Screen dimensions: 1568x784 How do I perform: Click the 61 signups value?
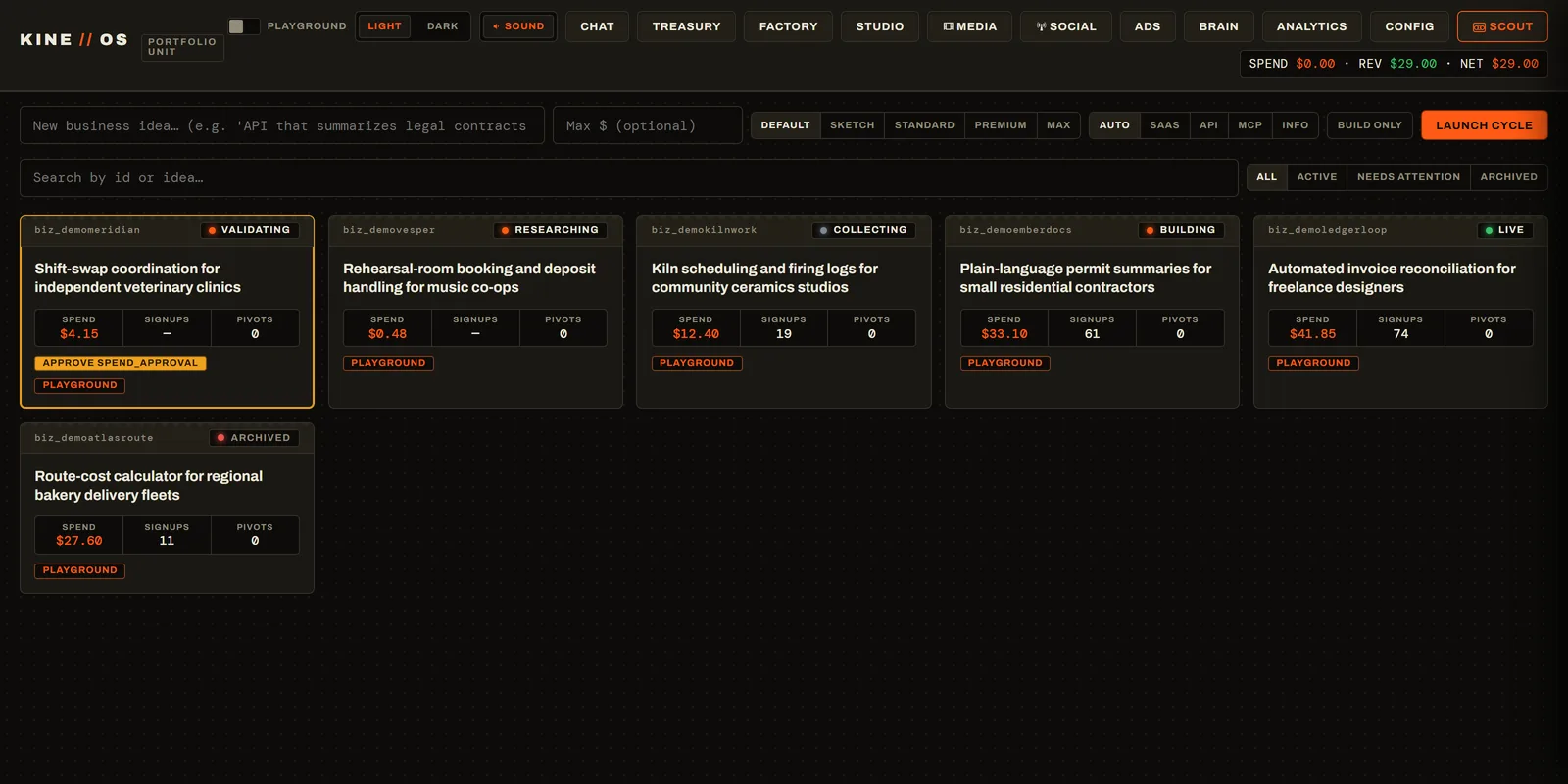click(x=1092, y=334)
